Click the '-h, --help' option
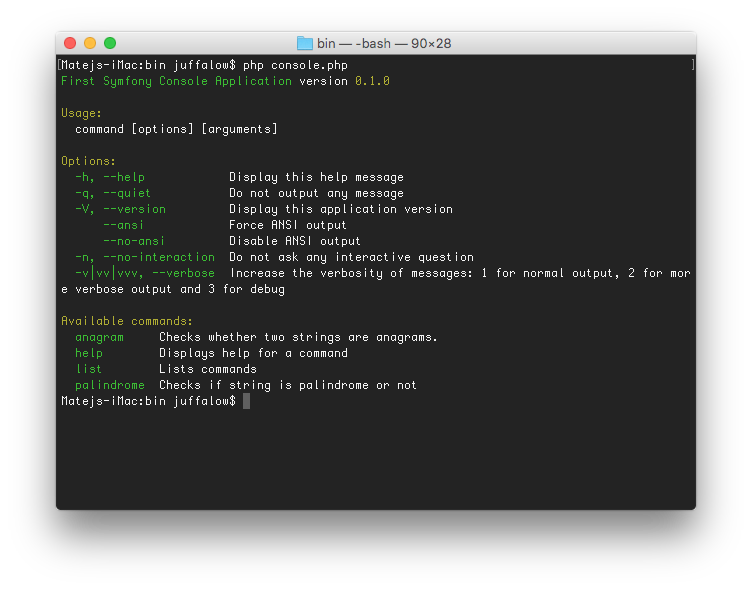 [110, 177]
